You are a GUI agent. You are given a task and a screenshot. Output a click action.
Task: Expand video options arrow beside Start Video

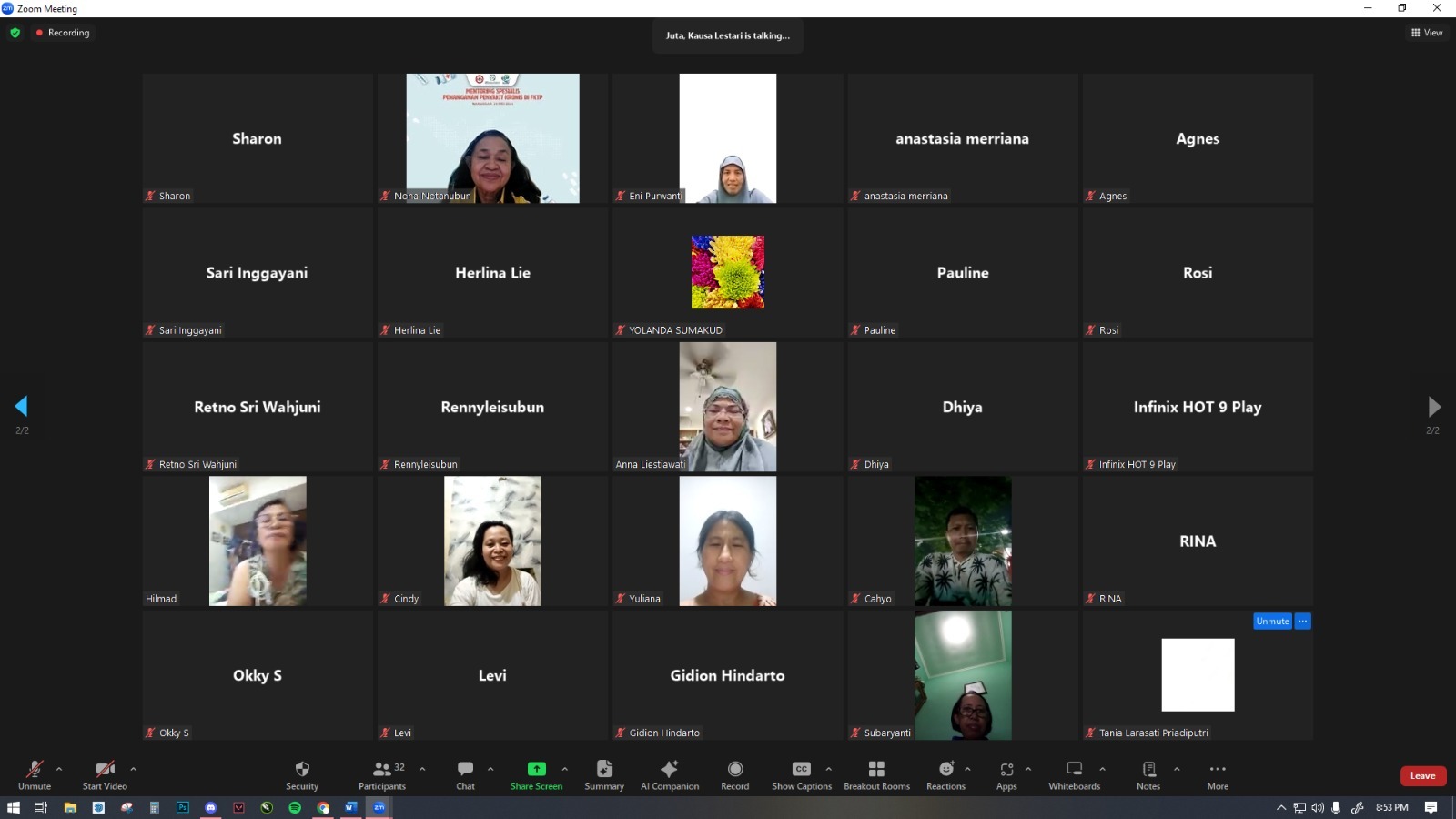coord(133,769)
